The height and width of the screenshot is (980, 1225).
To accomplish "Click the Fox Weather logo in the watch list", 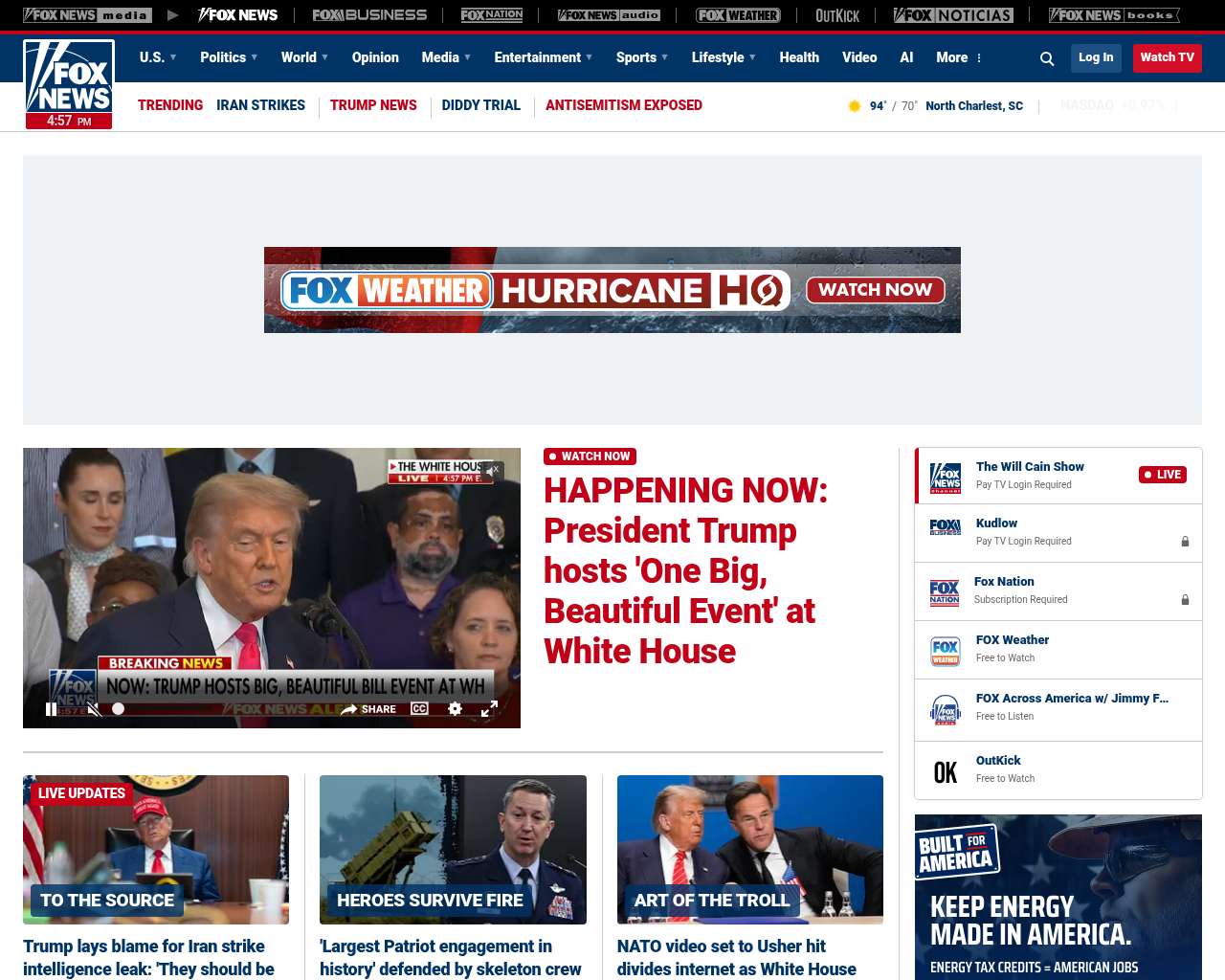I will click(946, 651).
